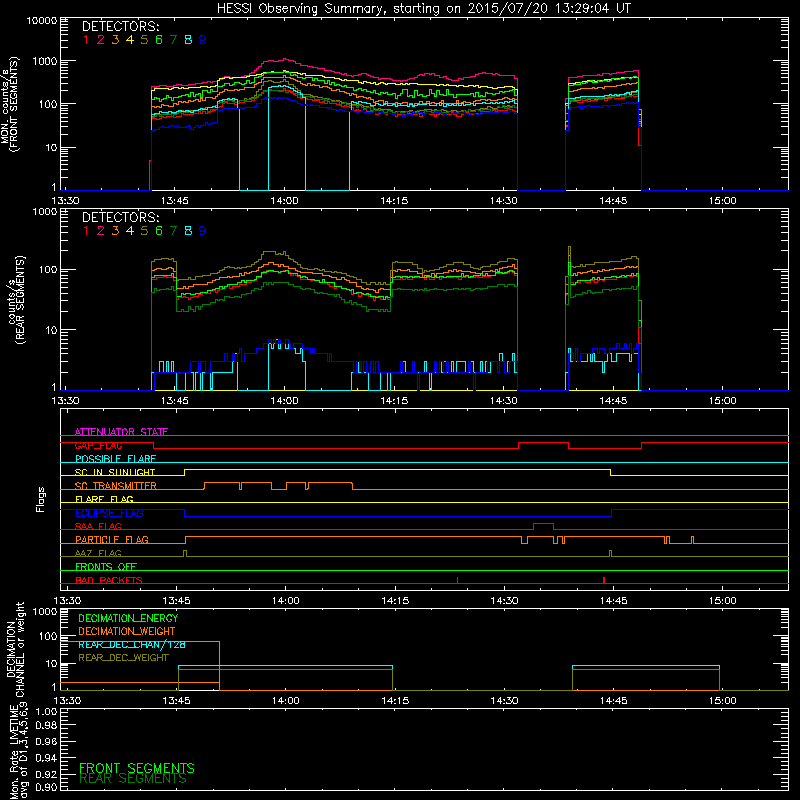Pick detector 2 in rear segments legend
800x800 pixels.
pos(101,231)
